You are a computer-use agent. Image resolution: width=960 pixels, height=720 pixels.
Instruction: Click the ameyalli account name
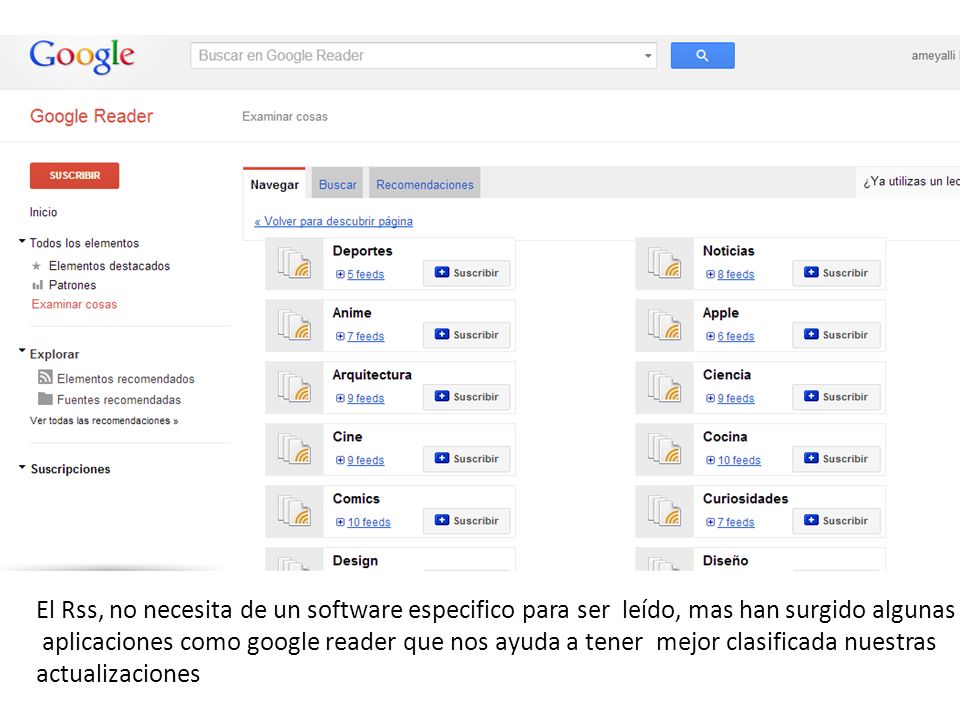[933, 56]
